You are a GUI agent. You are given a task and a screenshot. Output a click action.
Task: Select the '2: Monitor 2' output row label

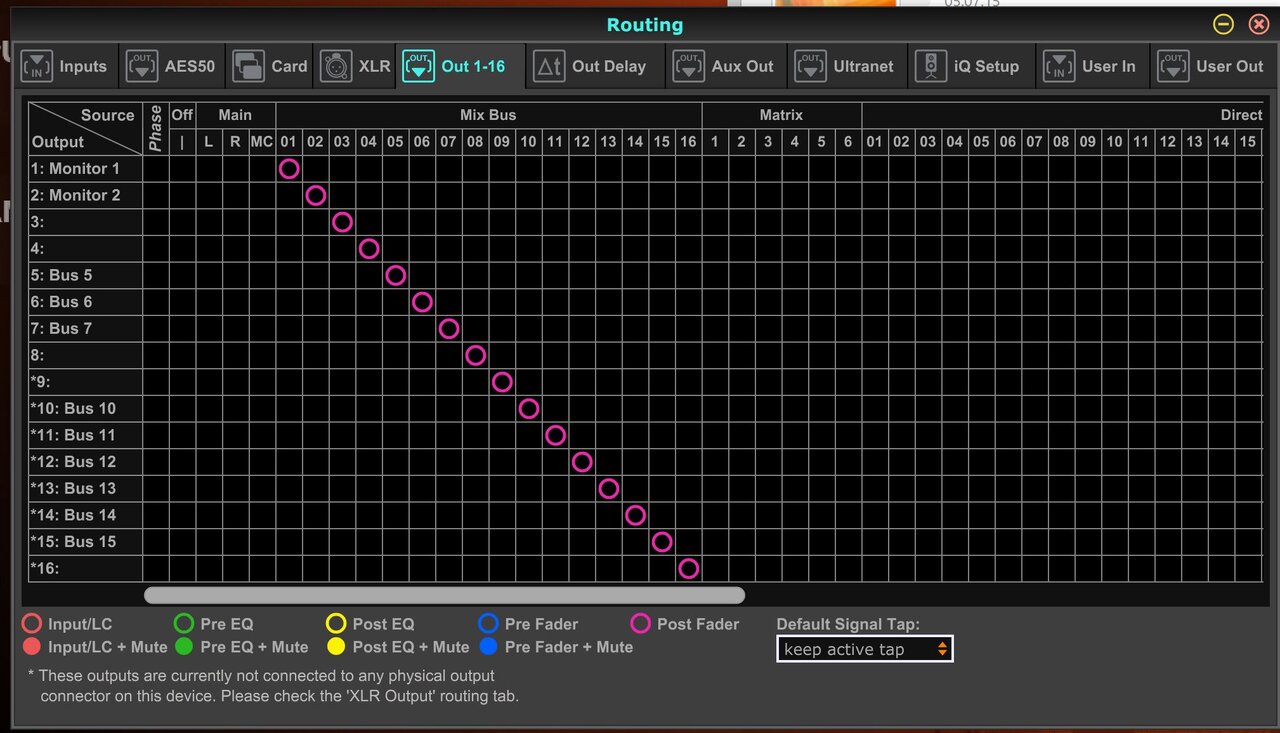pyautogui.click(x=85, y=196)
